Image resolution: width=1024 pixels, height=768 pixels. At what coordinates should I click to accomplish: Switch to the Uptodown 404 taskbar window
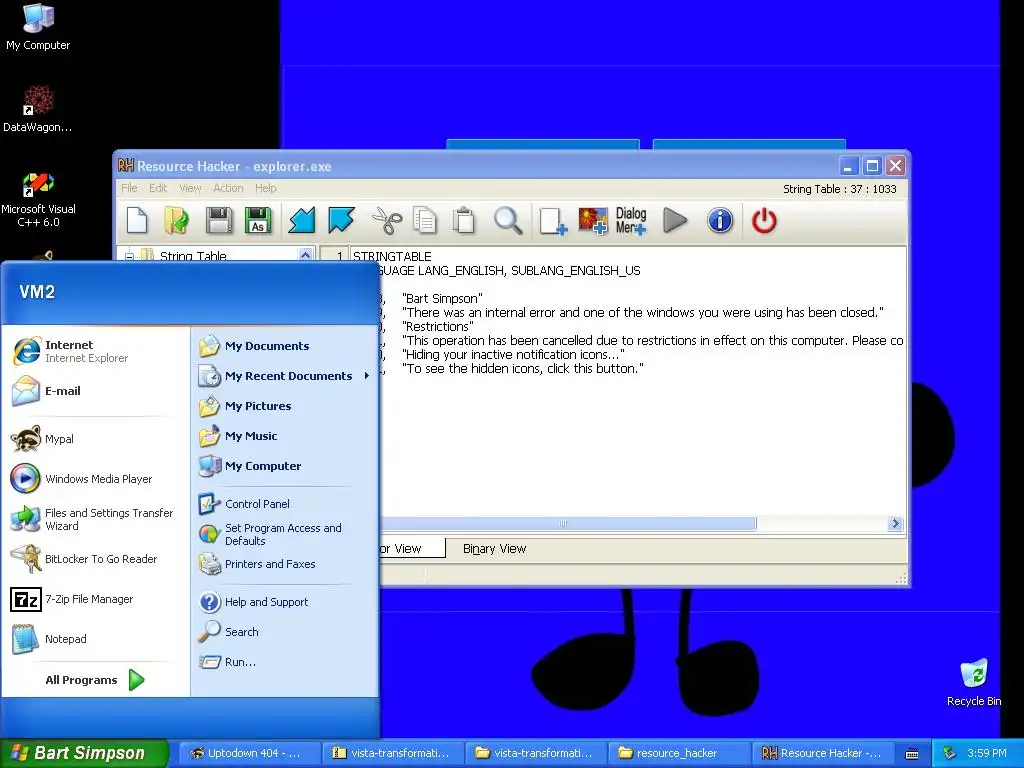249,753
